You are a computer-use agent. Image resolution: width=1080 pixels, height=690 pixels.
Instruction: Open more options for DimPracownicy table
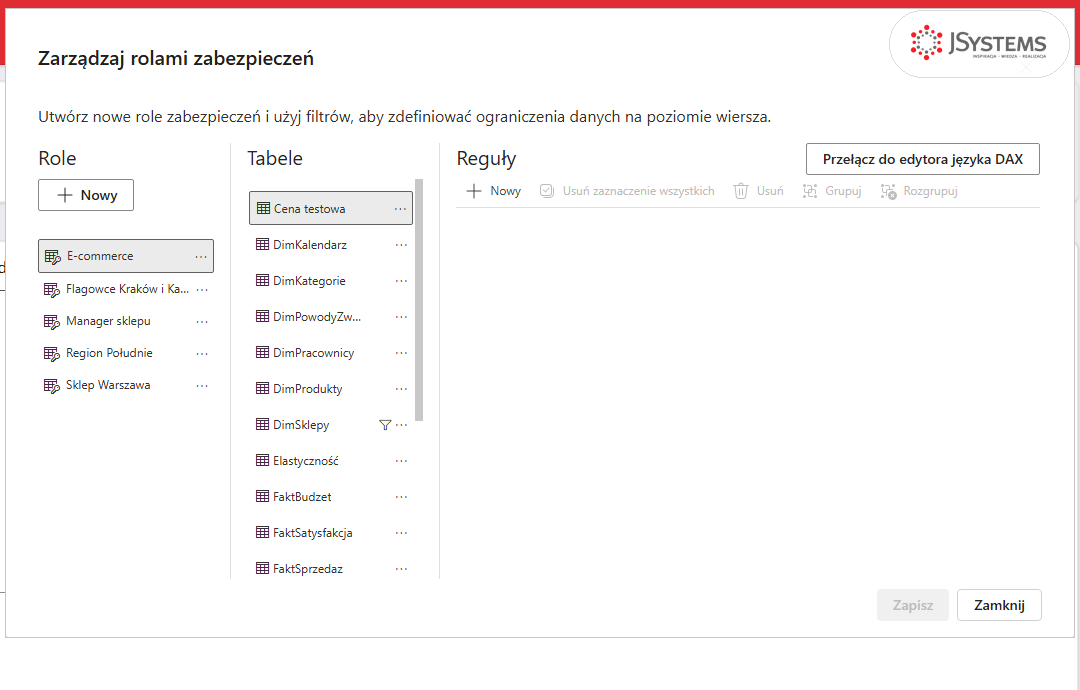pyautogui.click(x=402, y=353)
